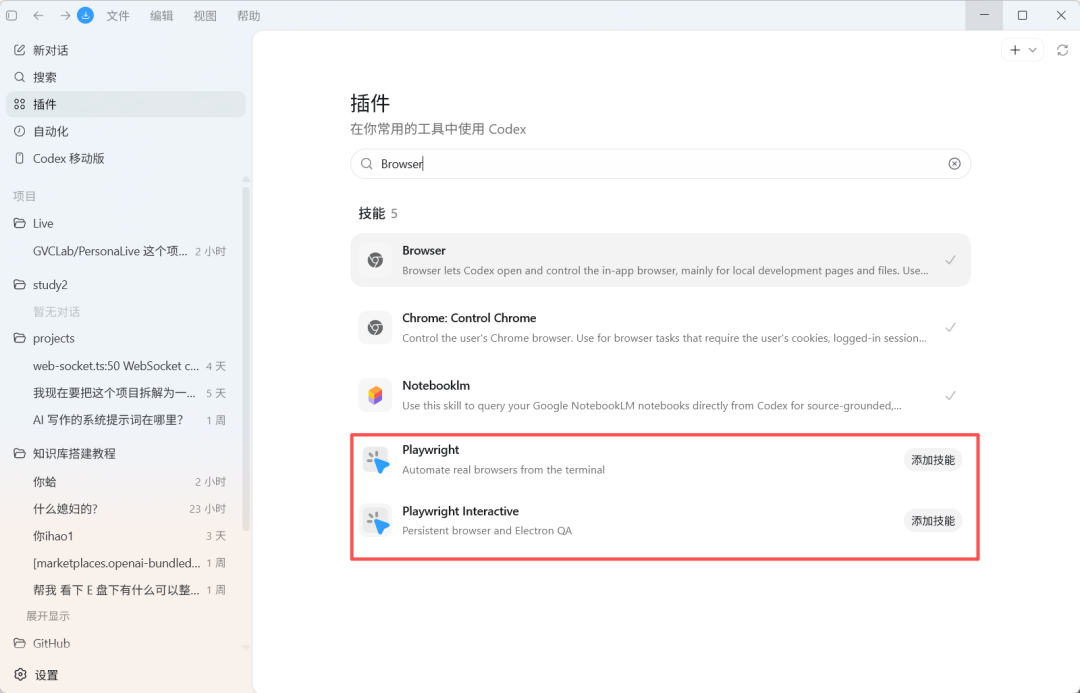Screen dimensions: 1080x693
Task: Click 添加技能 for Playwright Interactive
Action: 933,521
